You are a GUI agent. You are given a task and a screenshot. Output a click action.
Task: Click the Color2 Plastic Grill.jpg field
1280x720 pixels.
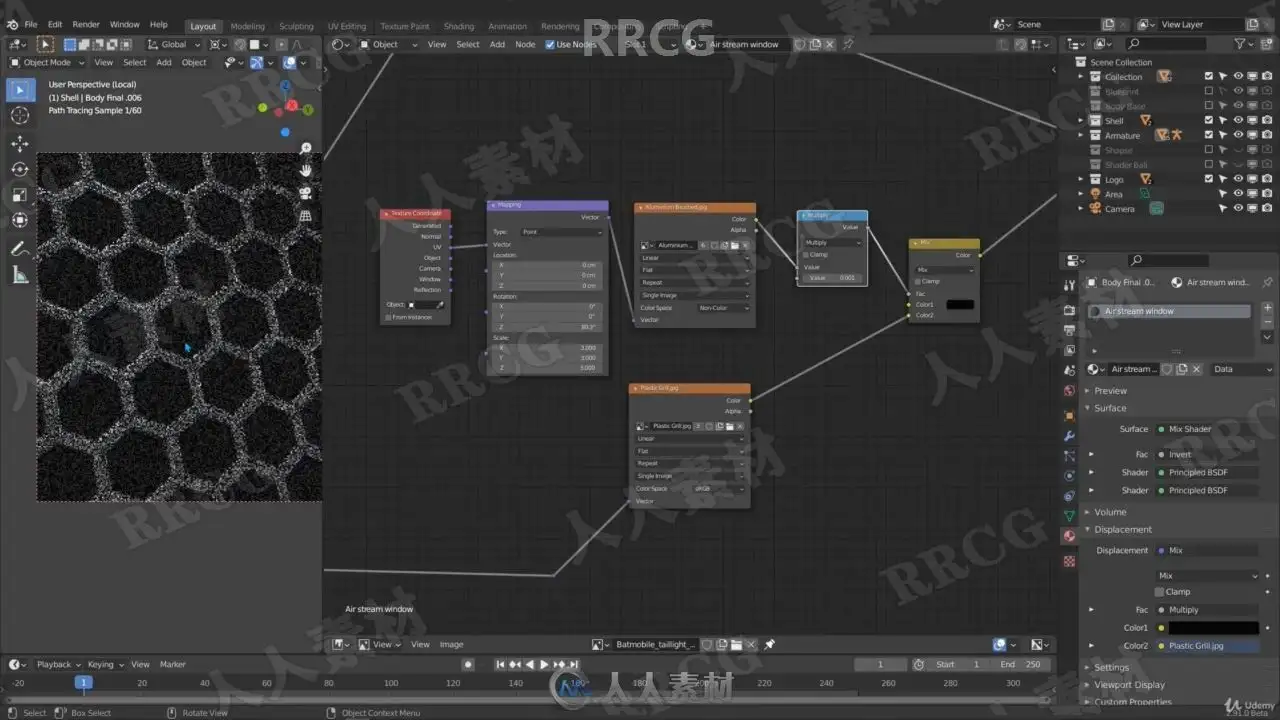[1207, 646]
